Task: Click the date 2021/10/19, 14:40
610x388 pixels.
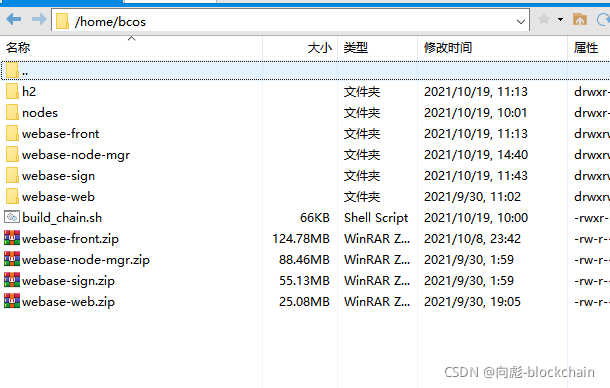Action: [475, 155]
